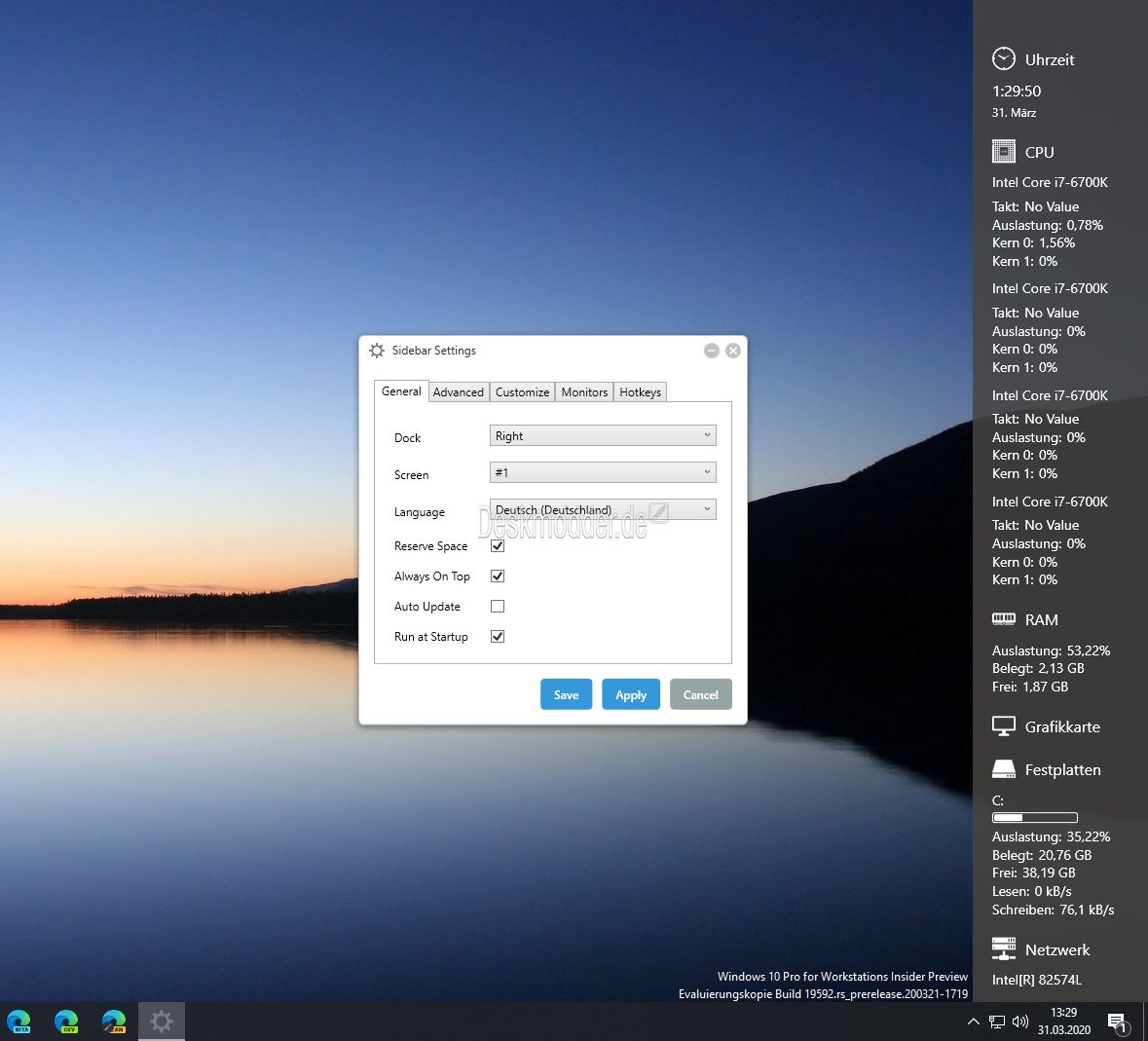Click the Grafikkarte monitor icon
The width and height of the screenshot is (1148, 1041).
coord(1003,726)
